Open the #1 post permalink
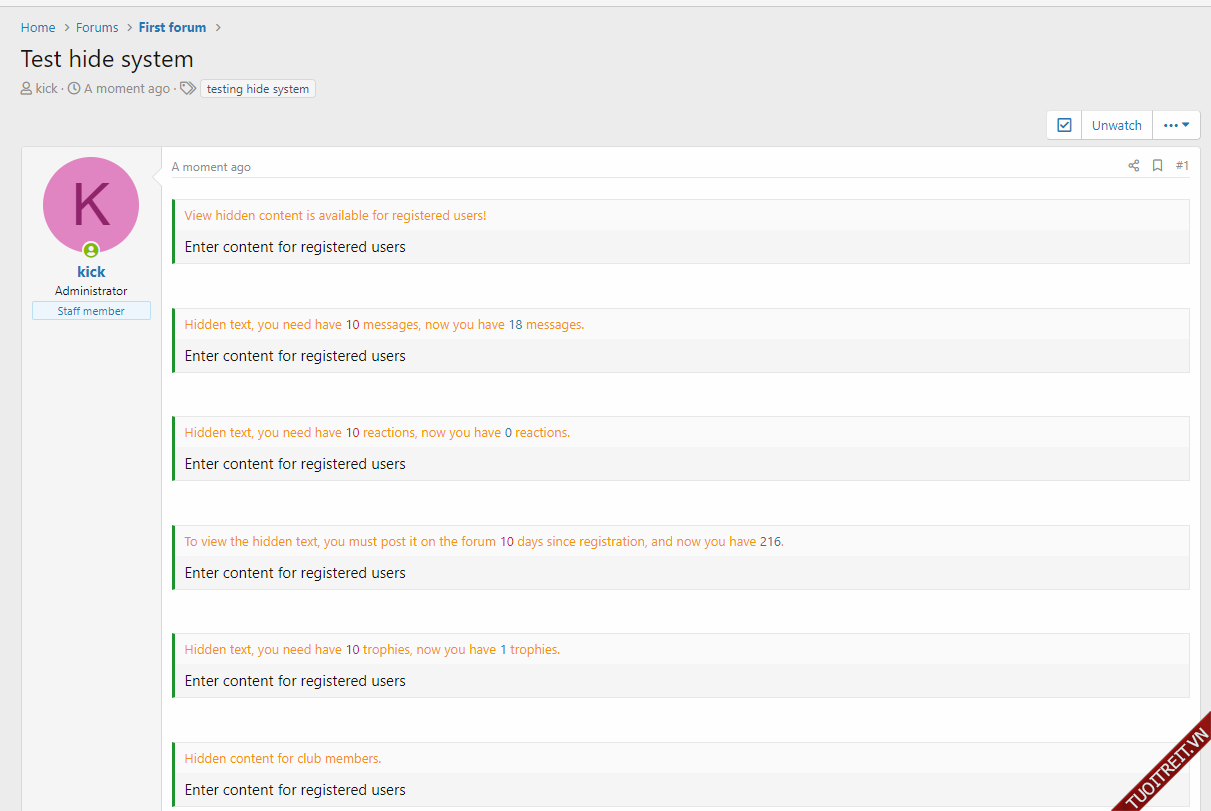 click(x=1182, y=166)
